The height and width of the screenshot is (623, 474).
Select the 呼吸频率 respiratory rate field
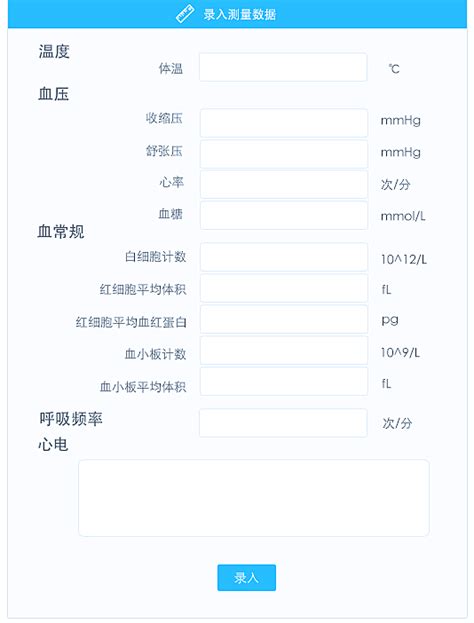[283, 423]
